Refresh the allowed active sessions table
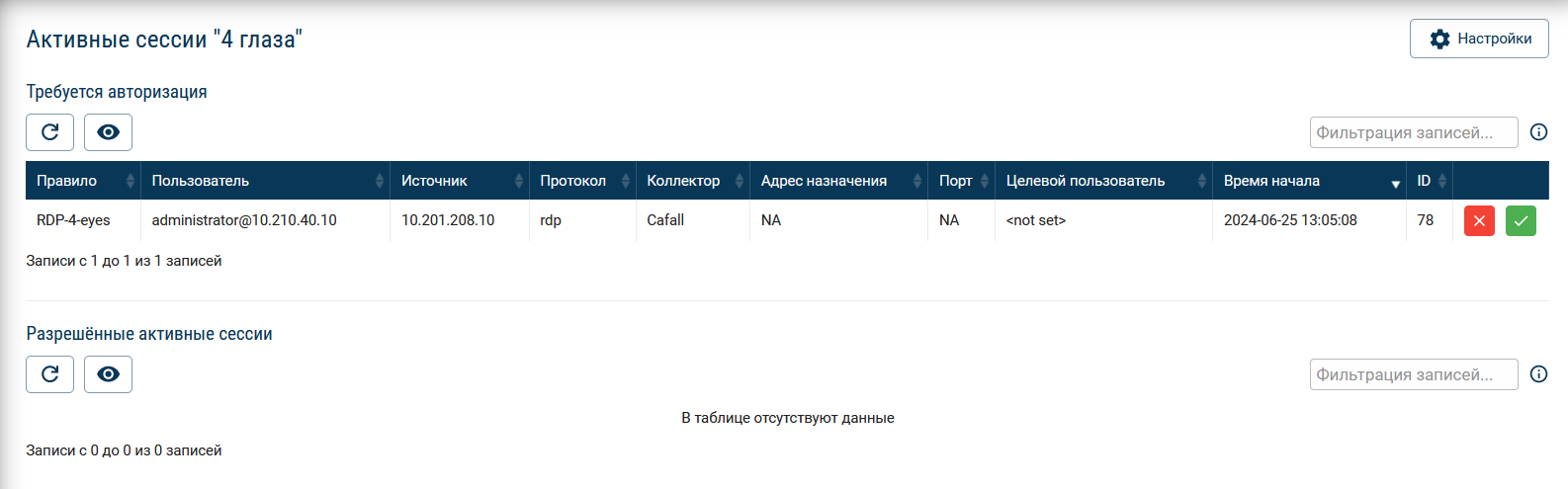 click(x=49, y=374)
